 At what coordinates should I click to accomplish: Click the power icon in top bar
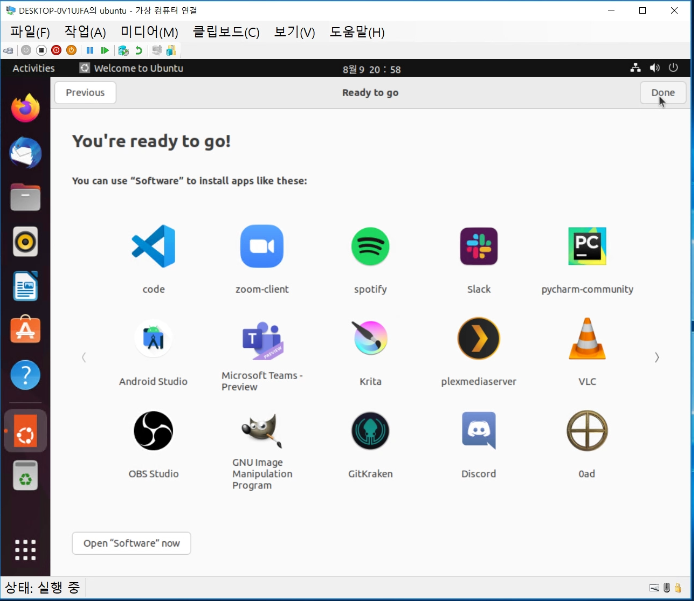[673, 68]
